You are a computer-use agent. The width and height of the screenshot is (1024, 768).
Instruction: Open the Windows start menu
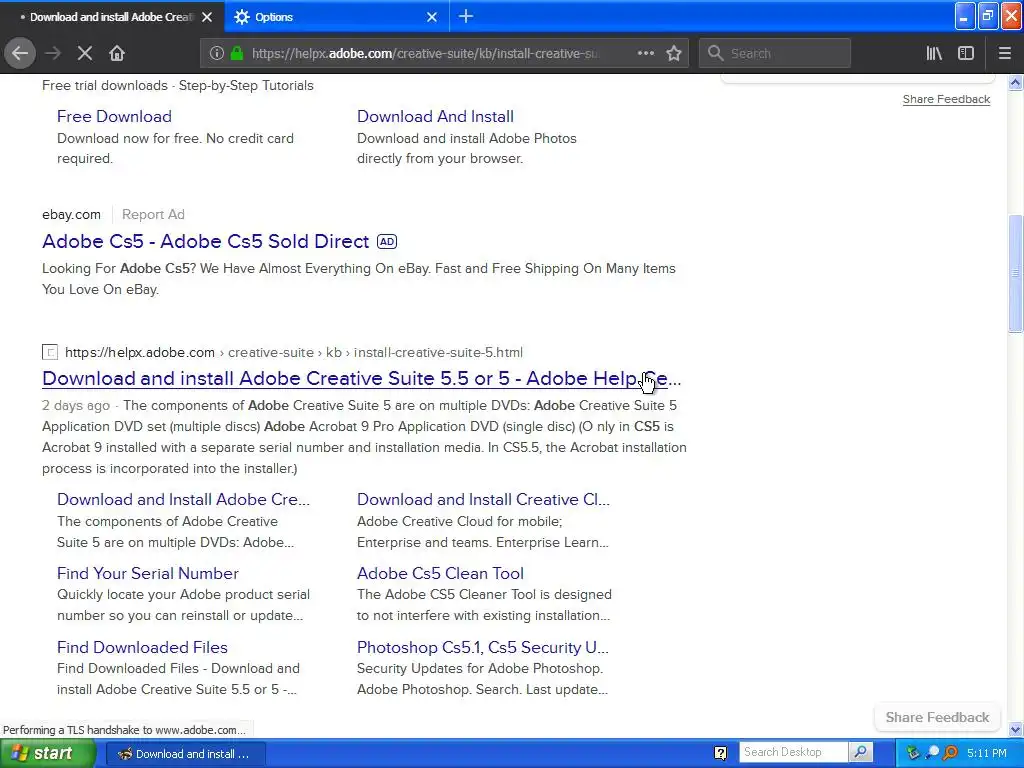tap(48, 753)
